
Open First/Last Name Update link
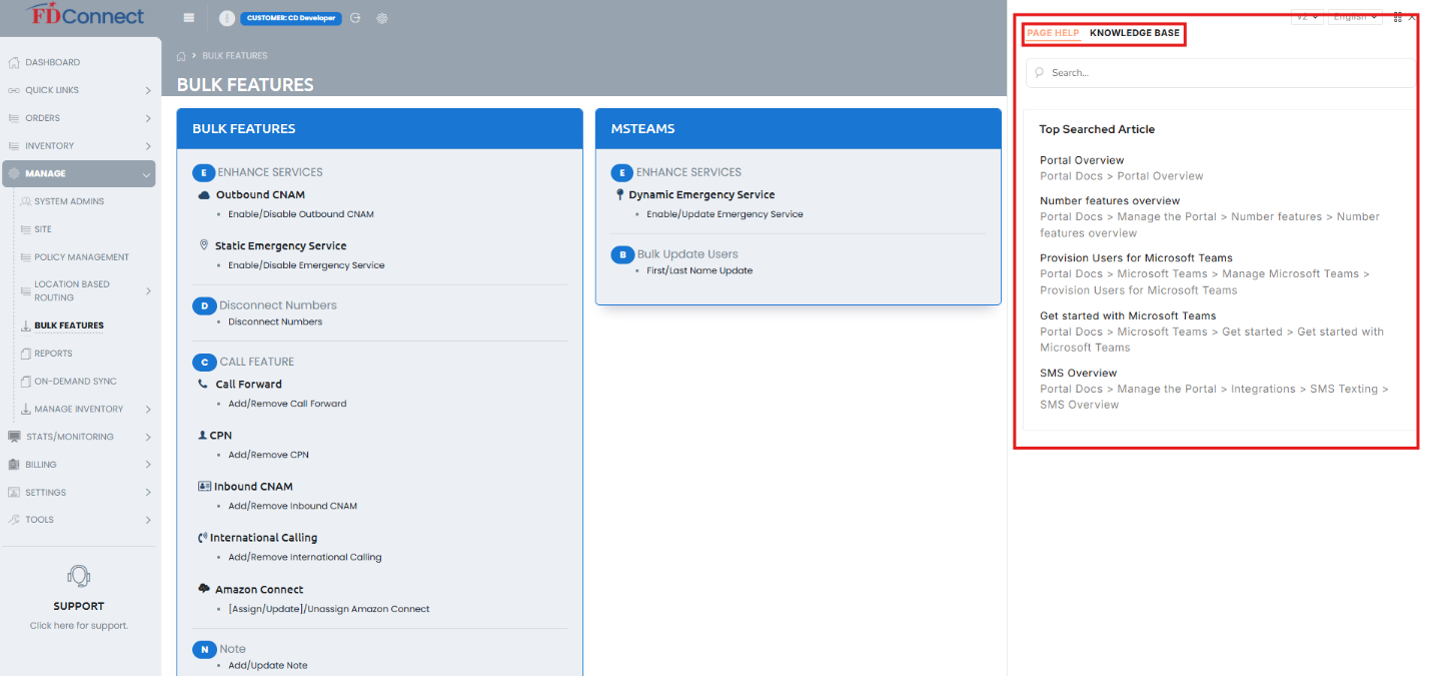pos(700,271)
